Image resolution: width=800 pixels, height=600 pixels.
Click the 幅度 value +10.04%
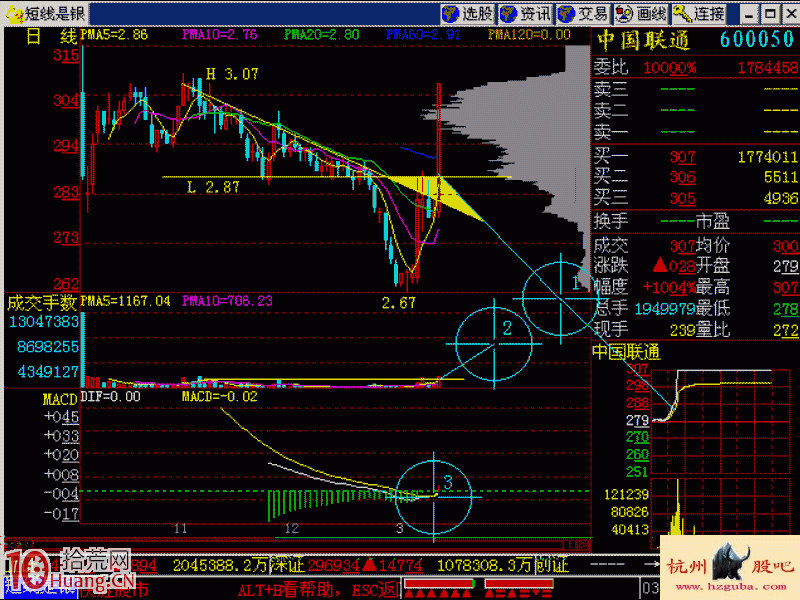(669, 287)
